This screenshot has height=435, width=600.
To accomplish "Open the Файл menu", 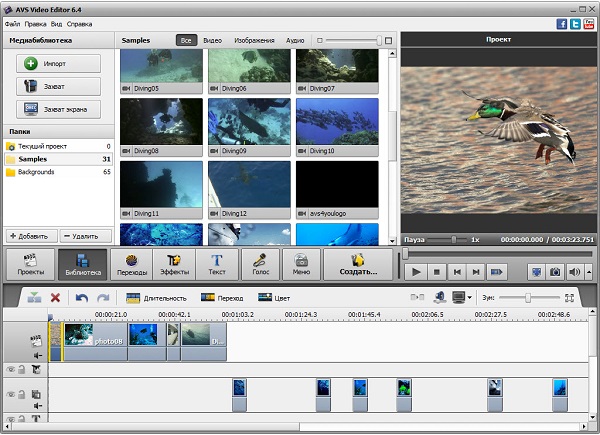I will 12,22.
